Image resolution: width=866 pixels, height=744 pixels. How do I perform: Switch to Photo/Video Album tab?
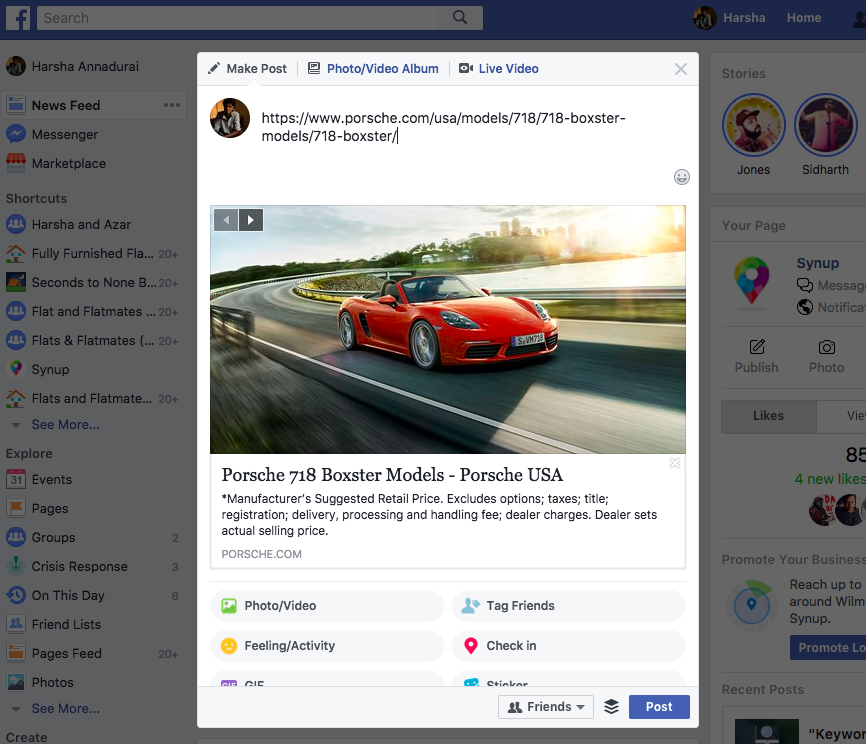(373, 68)
